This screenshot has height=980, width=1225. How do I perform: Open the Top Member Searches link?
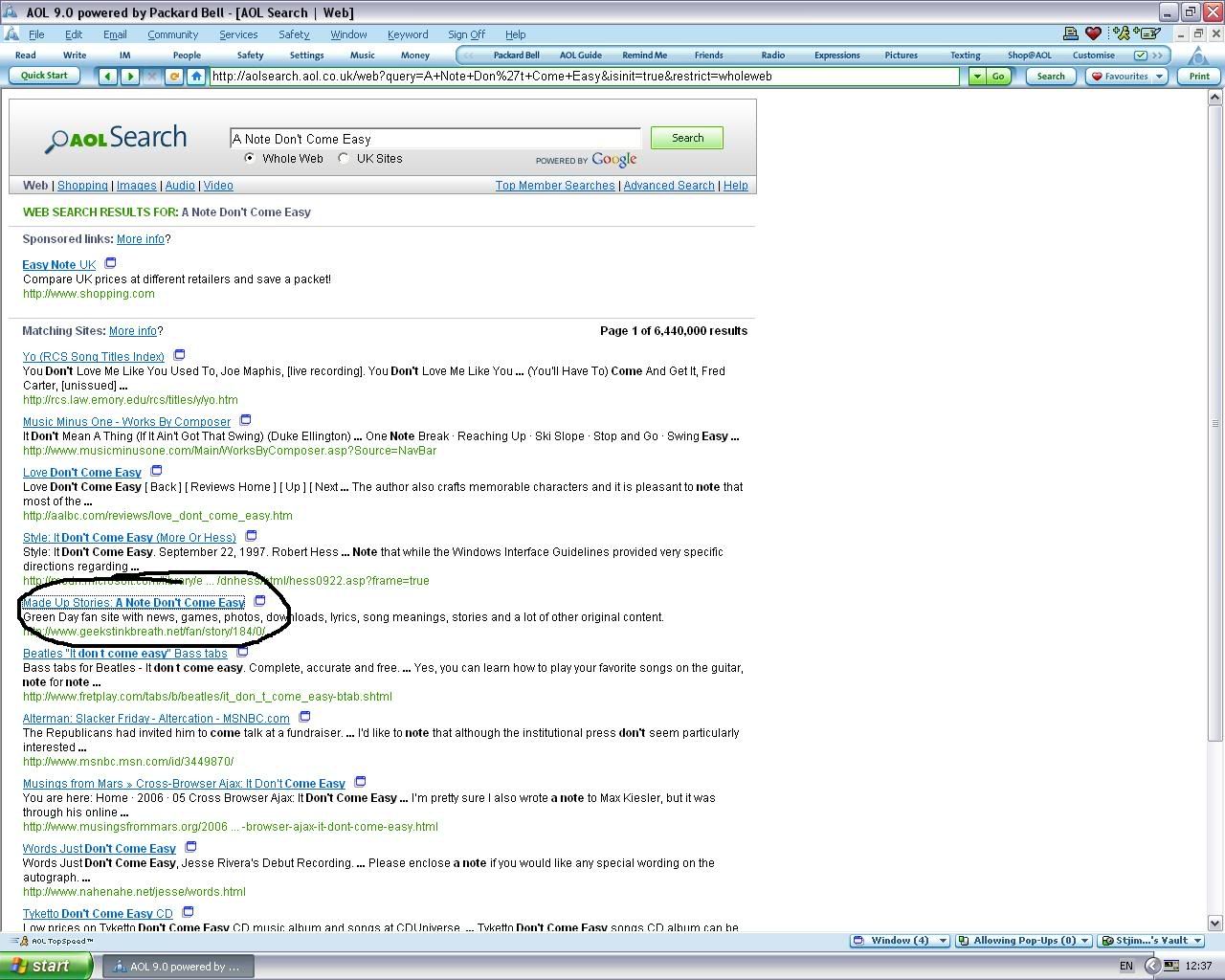pos(555,186)
